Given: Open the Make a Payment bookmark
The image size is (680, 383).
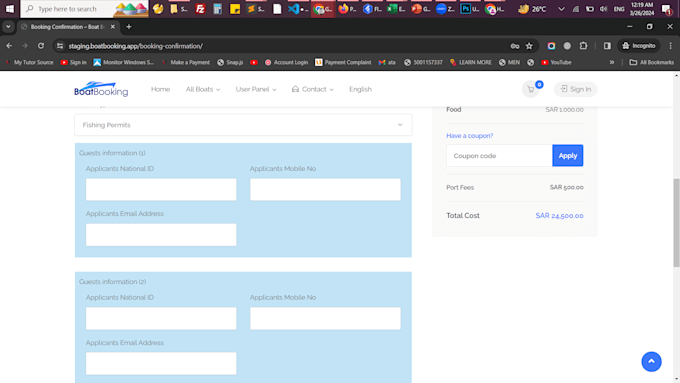Looking at the screenshot, I should (186, 62).
